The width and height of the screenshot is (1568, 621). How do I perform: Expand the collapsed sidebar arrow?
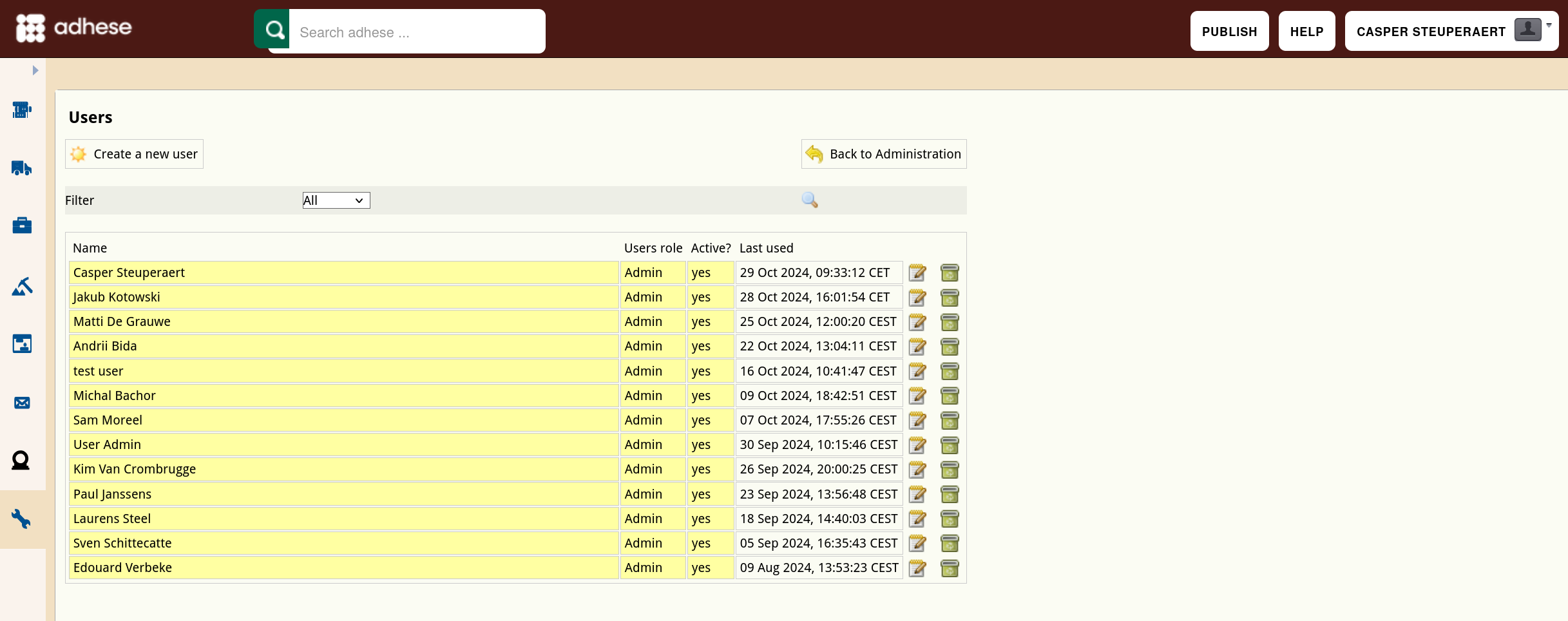(35, 70)
